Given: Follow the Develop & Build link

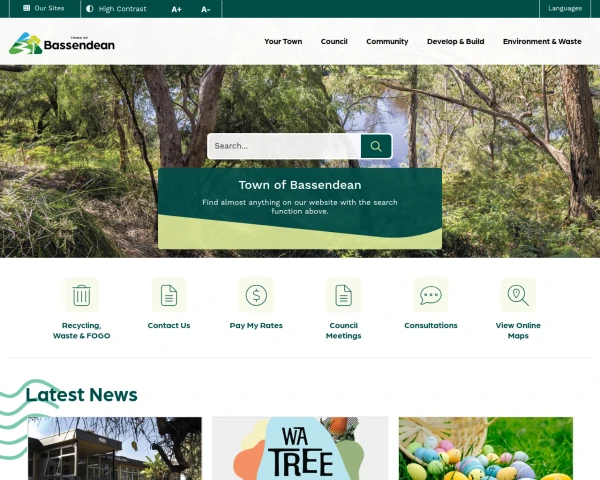Looking at the screenshot, I should (x=455, y=41).
